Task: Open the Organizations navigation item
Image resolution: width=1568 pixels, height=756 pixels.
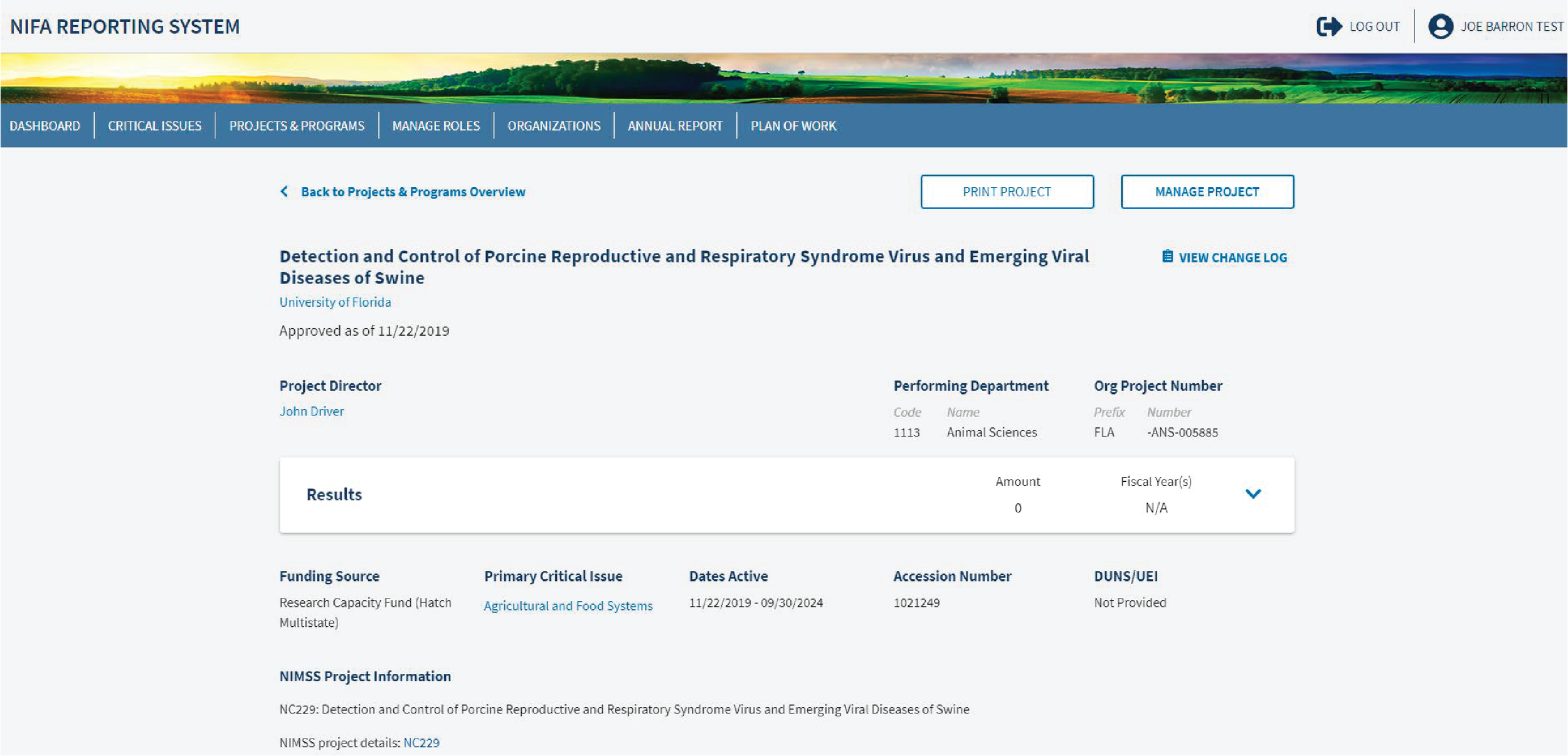Action: (554, 125)
